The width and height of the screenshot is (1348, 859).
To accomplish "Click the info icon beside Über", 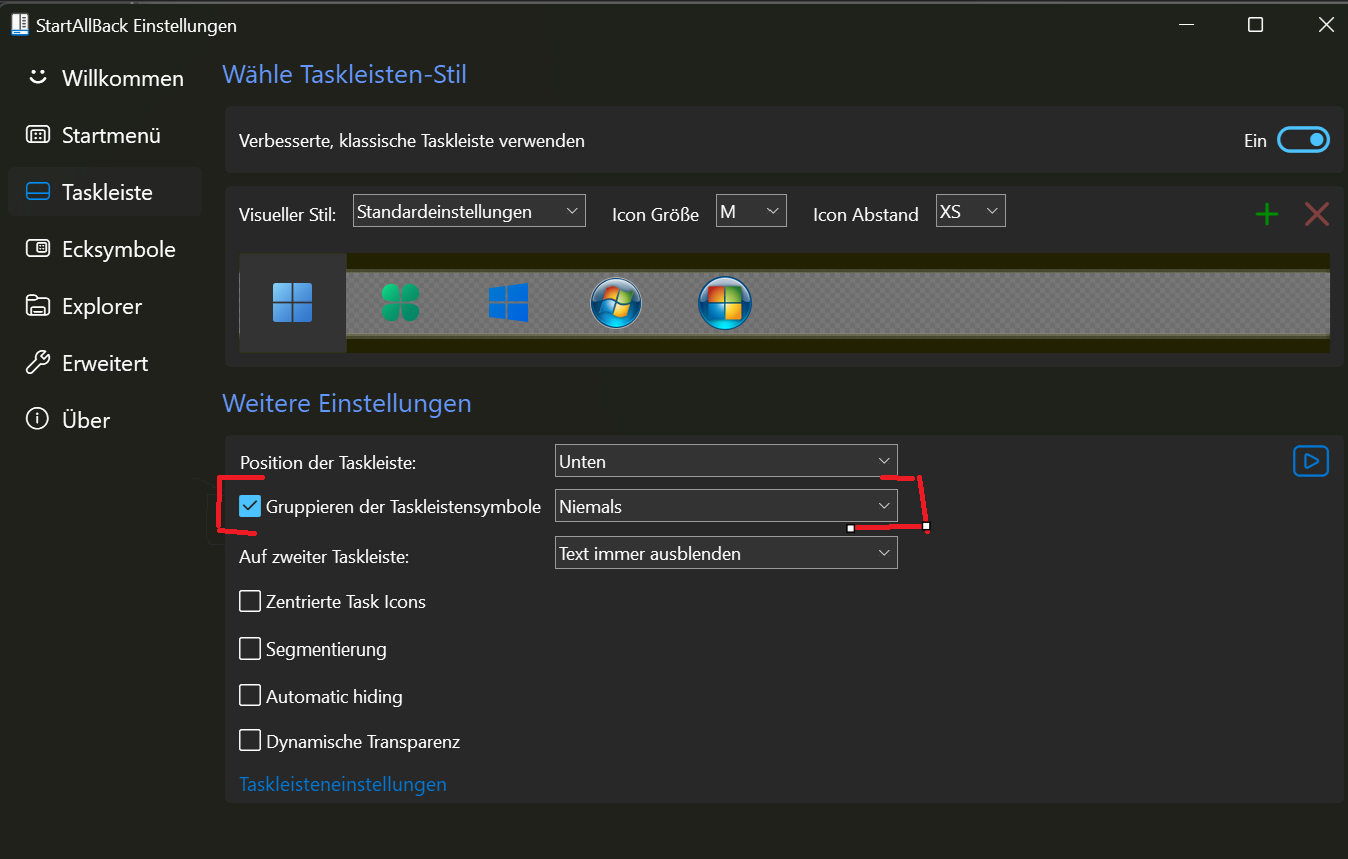I will pos(37,419).
